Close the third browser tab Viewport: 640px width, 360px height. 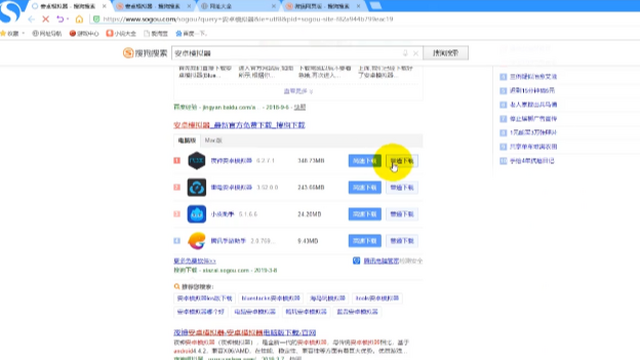click(274, 6)
